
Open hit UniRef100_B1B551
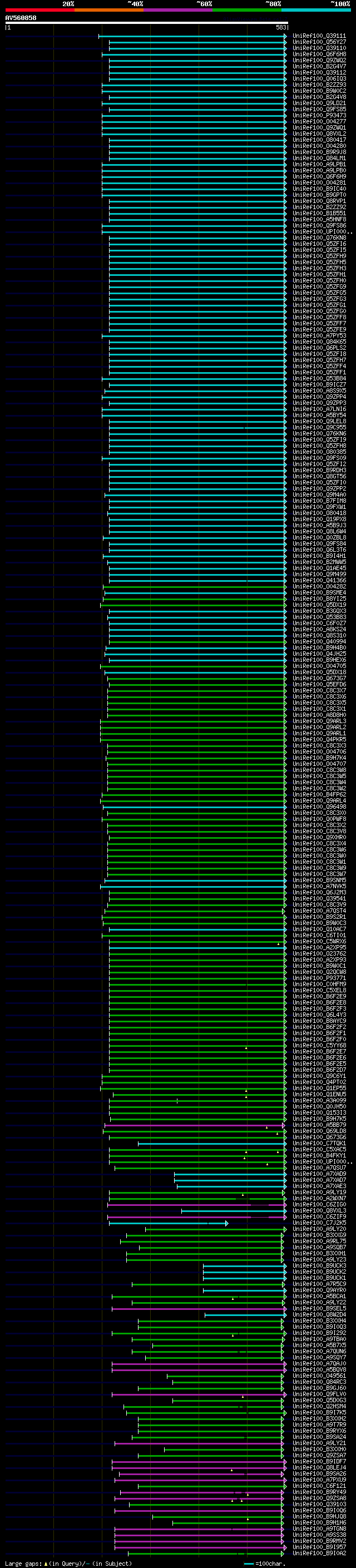(x=319, y=213)
